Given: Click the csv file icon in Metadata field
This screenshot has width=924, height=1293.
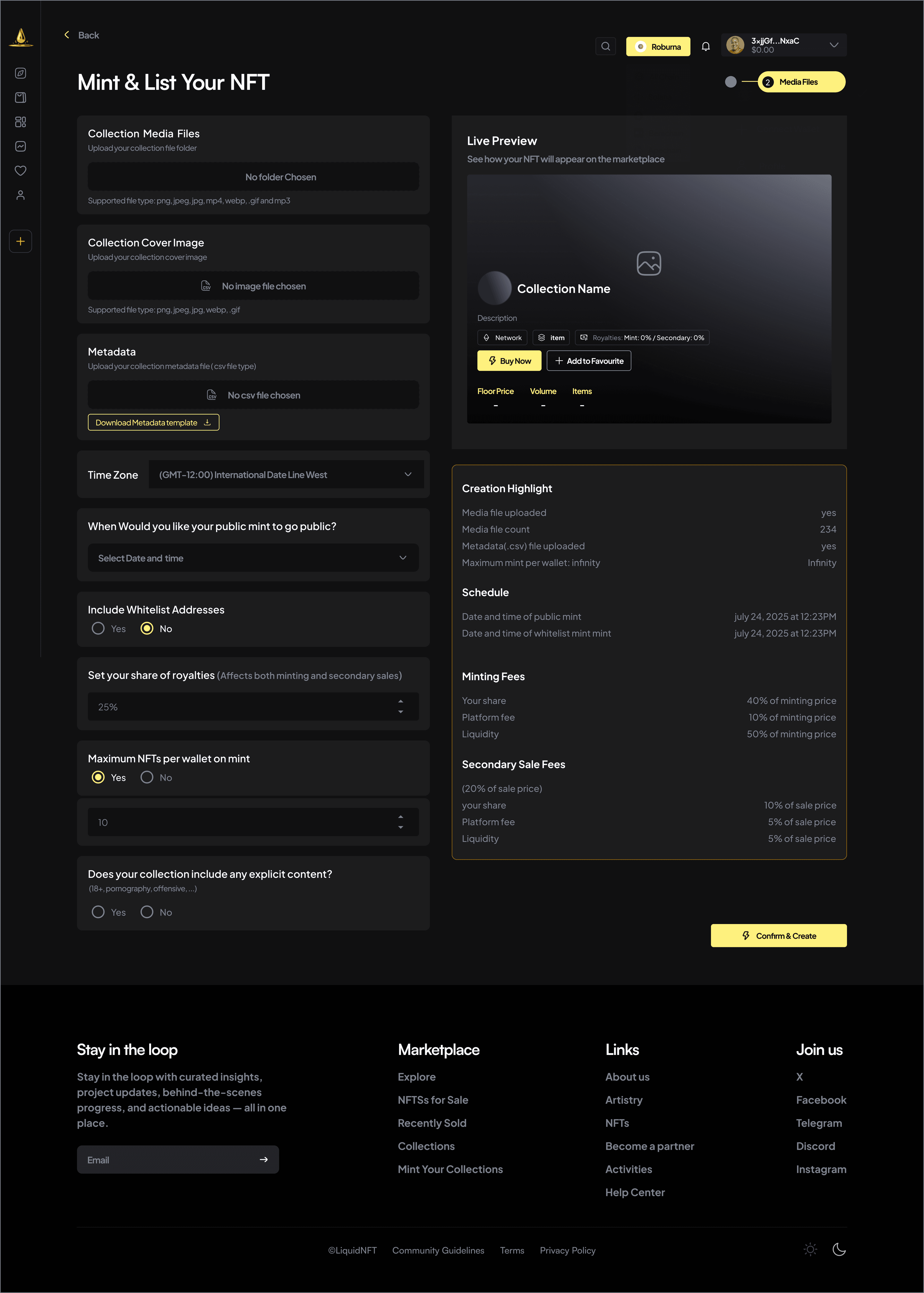Looking at the screenshot, I should (212, 395).
